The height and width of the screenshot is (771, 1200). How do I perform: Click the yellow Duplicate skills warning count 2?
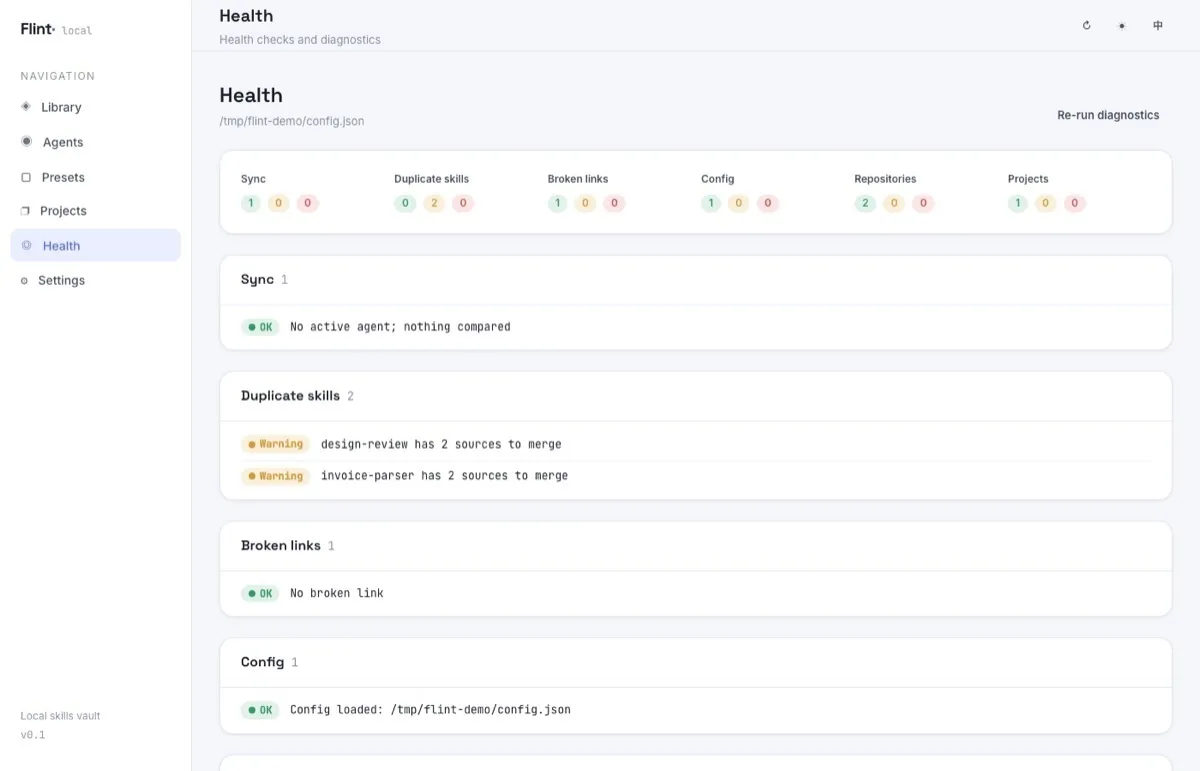[434, 203]
